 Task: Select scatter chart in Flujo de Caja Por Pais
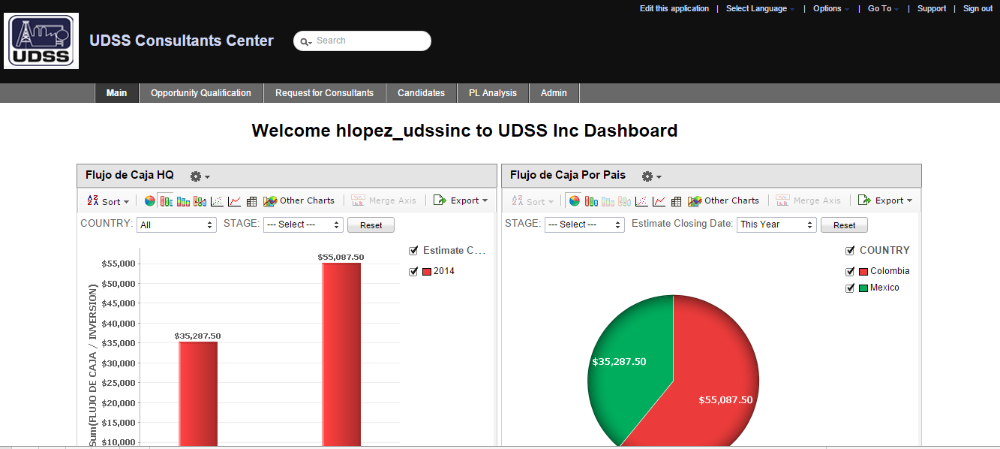(x=642, y=201)
